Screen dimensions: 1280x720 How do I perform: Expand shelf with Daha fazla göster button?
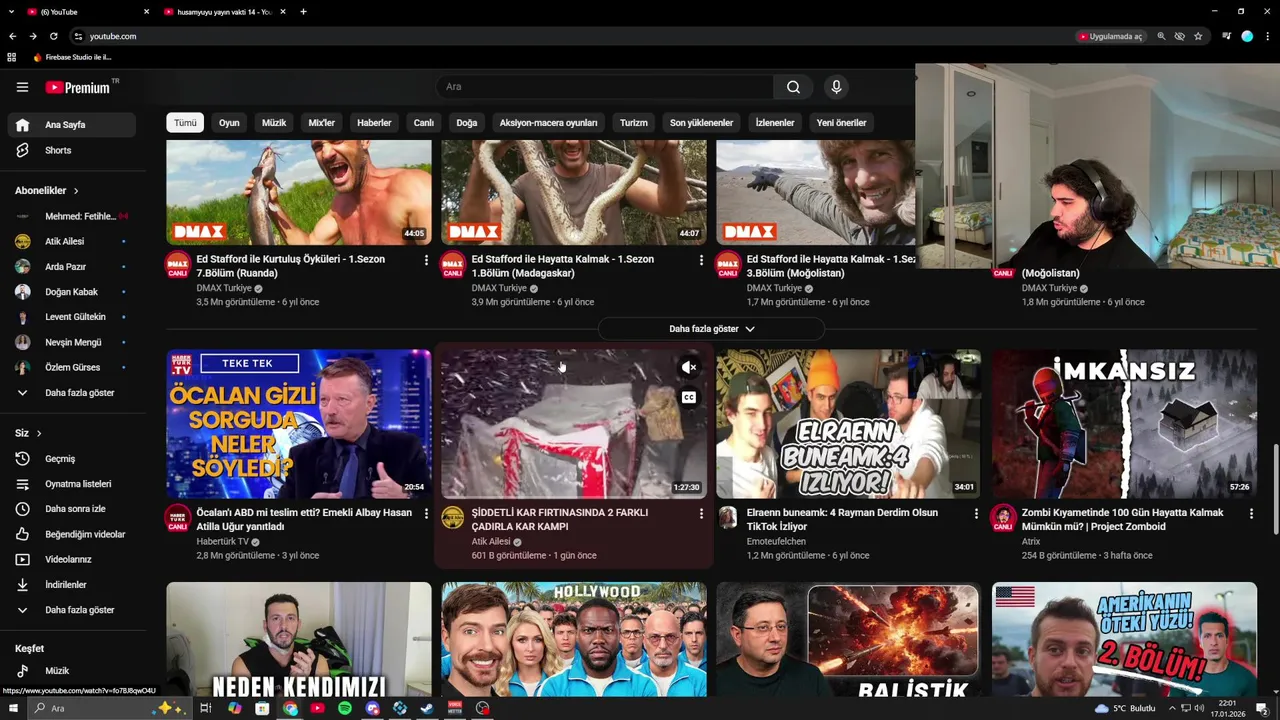711,329
